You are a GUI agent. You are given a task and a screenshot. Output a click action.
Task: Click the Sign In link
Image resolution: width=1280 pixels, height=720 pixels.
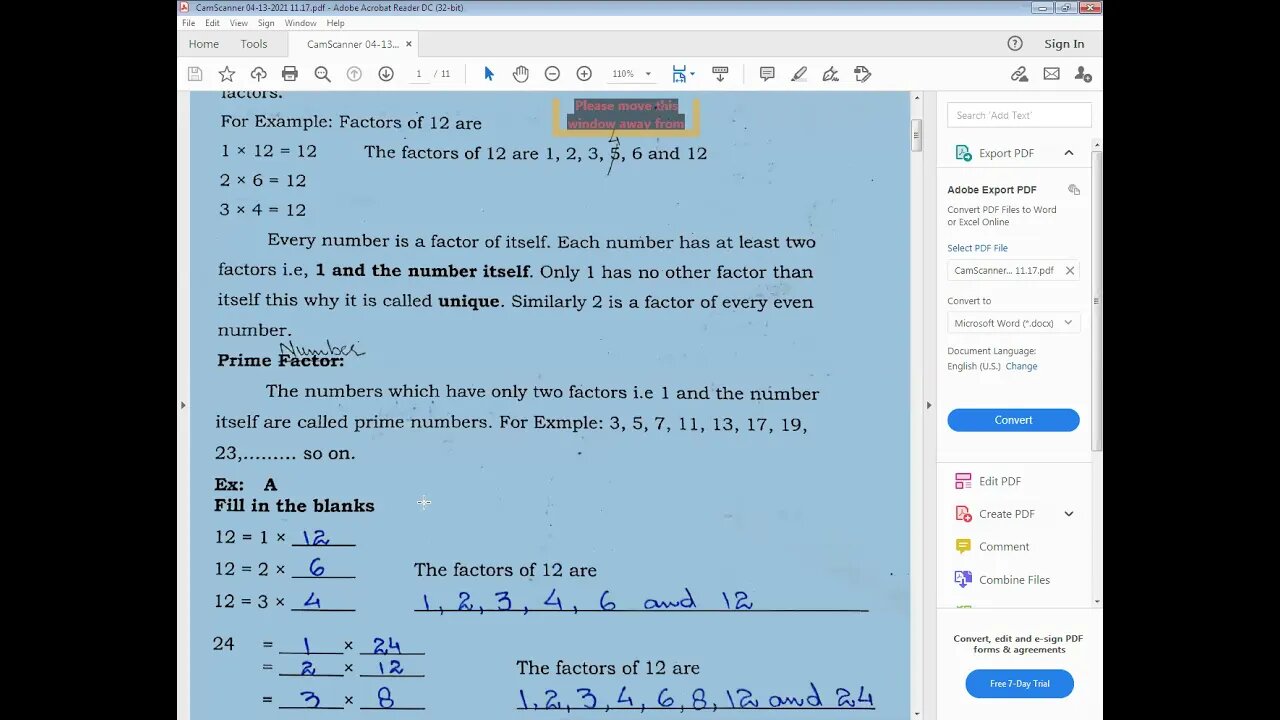(1064, 44)
